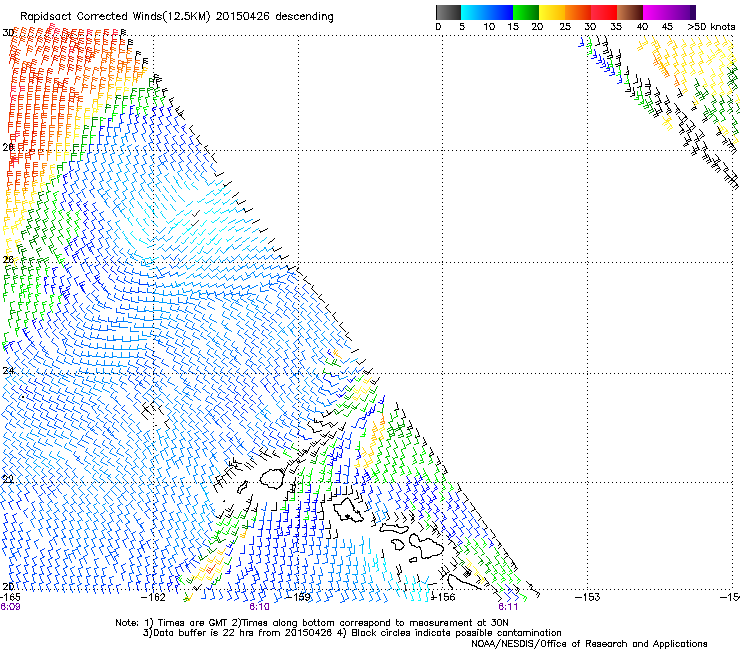Click the legend value '25' label
This screenshot has height=650, width=740.
tap(565, 27)
